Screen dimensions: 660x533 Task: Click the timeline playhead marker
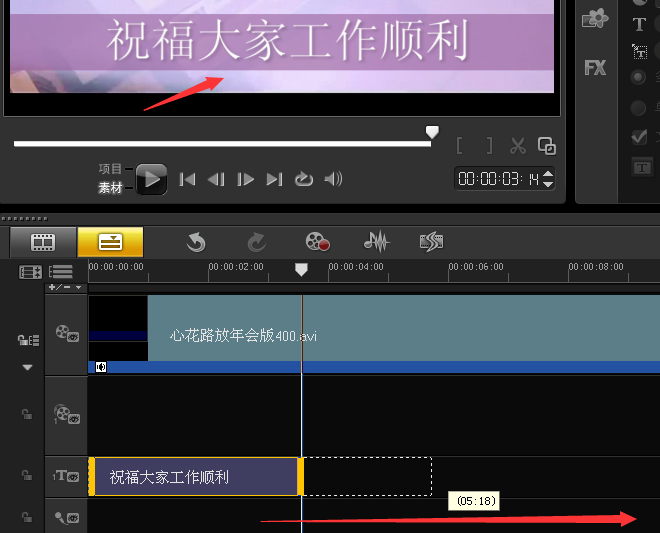[301, 269]
